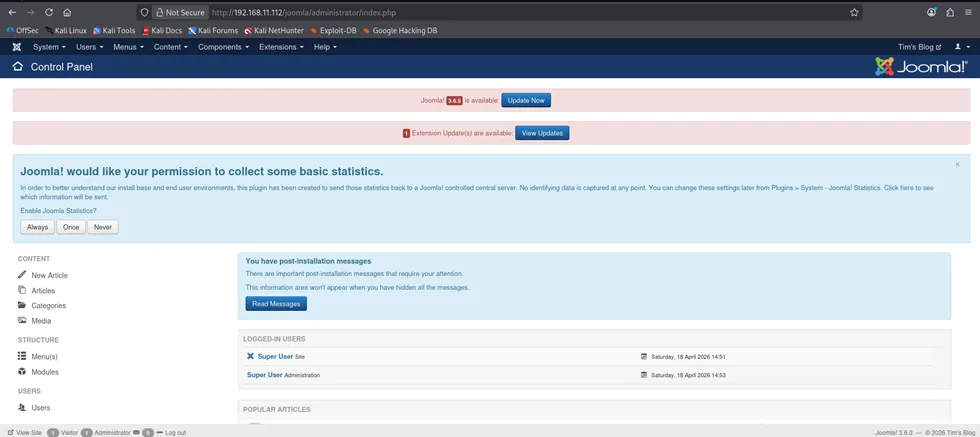980x437 pixels.
Task: Click the calendar icon beside 14:51 login time
Action: (x=644, y=356)
